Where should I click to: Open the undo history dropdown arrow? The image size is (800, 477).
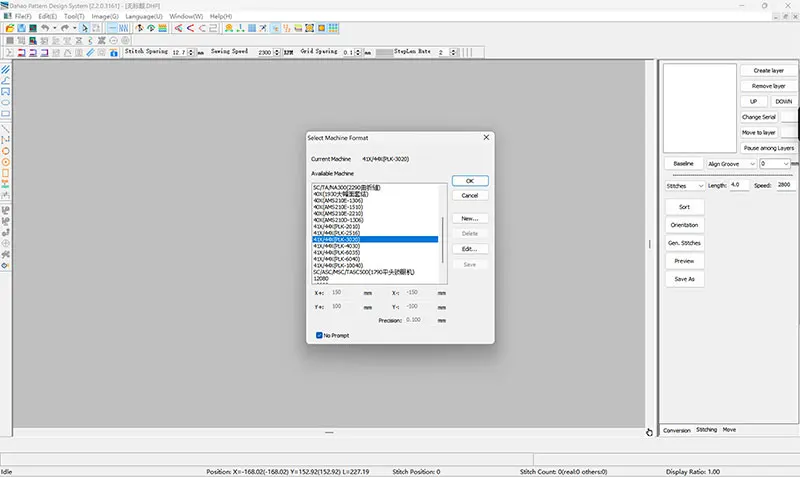(x=54, y=28)
